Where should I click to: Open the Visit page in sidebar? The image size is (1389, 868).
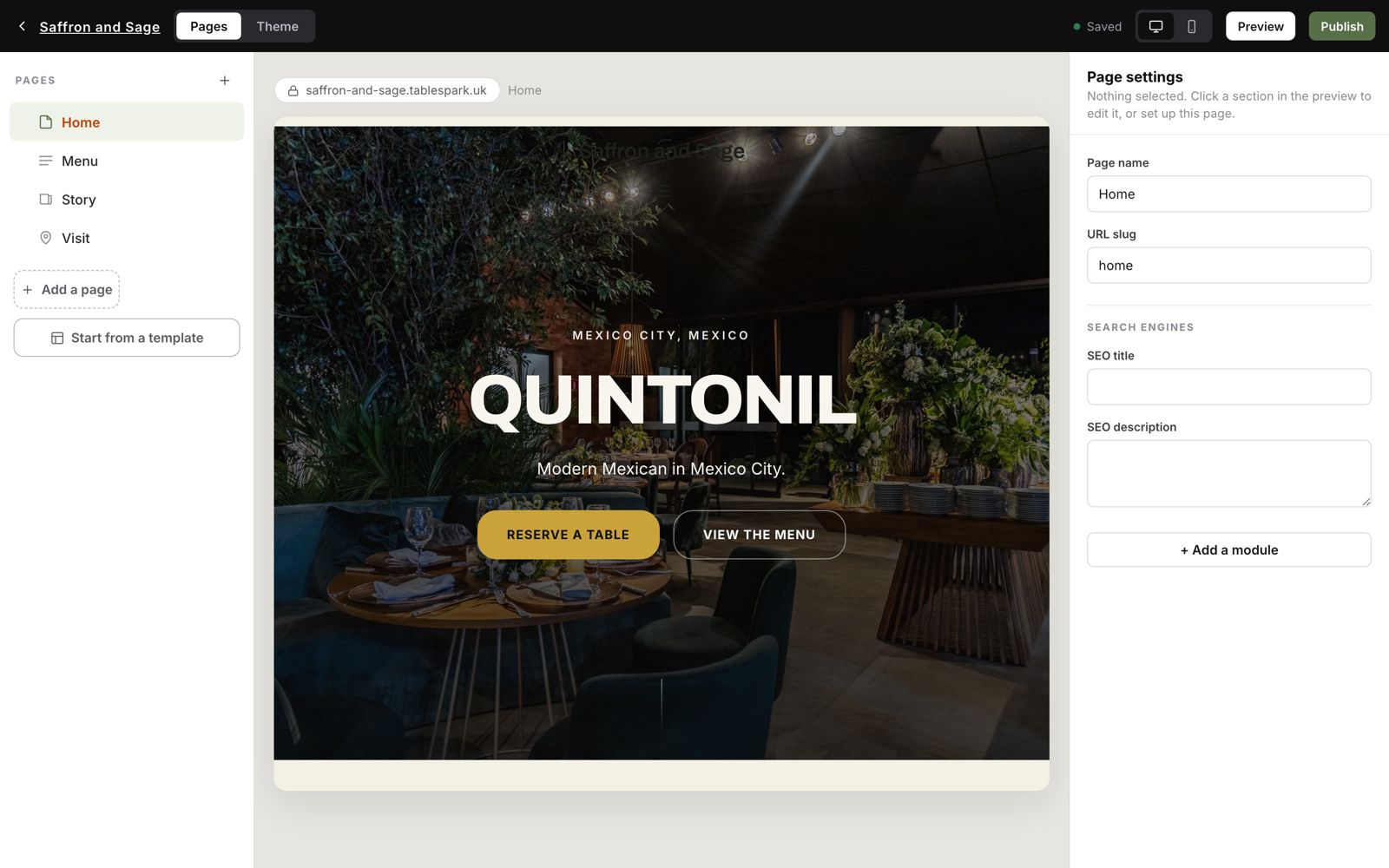(x=127, y=238)
